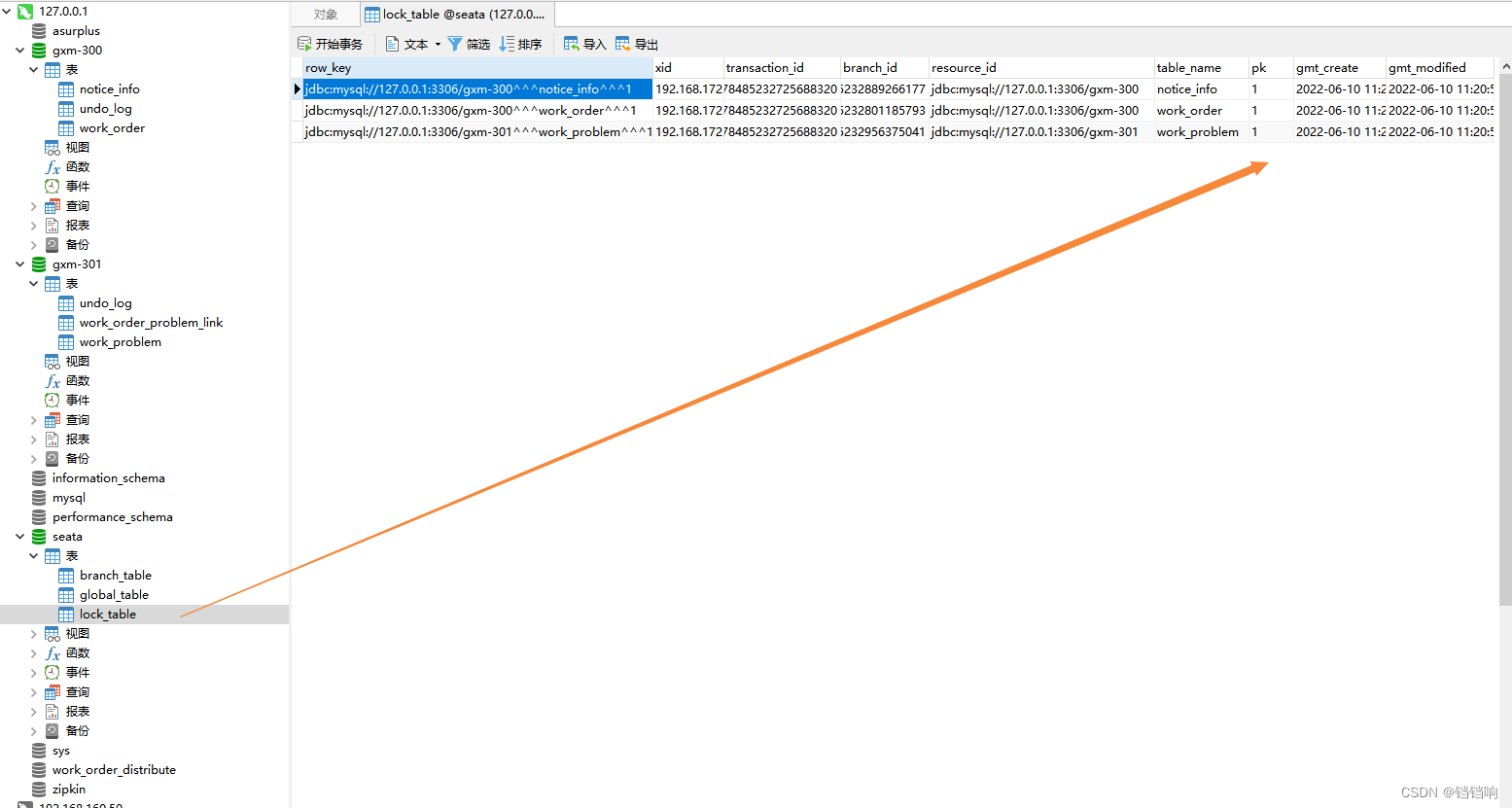Viewport: 1512px width, 808px height.
Task: Select the work_order_problem_link table icon
Action: 66,323
